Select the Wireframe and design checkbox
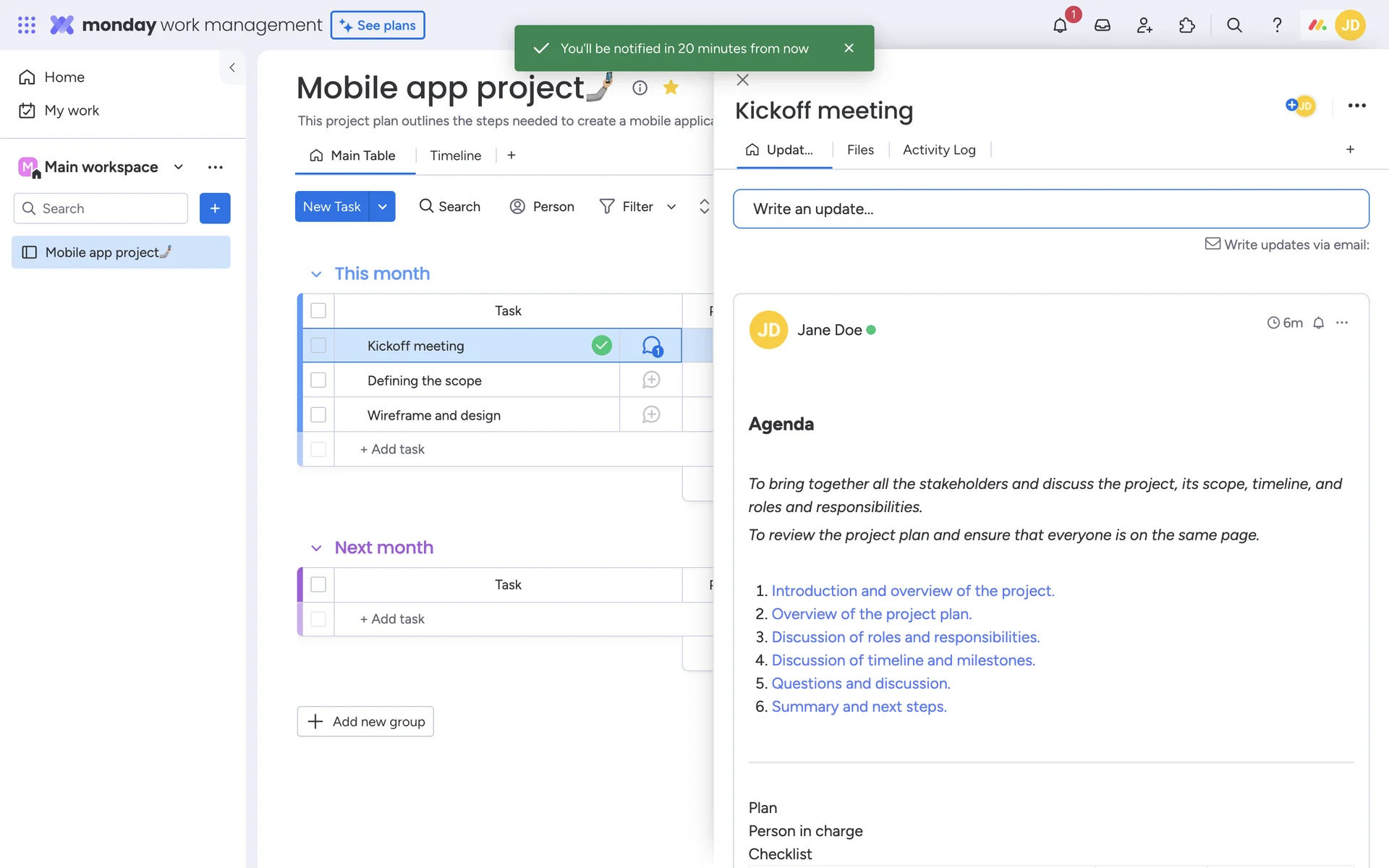The height and width of the screenshot is (868, 1389). [318, 415]
